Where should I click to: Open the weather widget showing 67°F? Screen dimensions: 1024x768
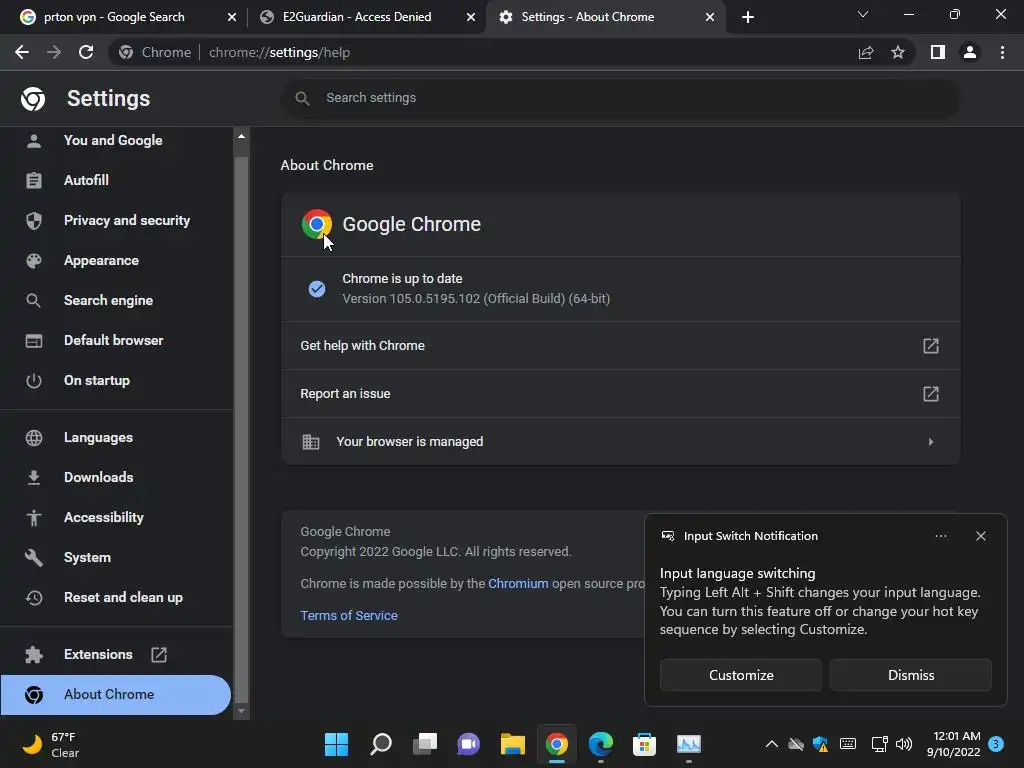51,744
